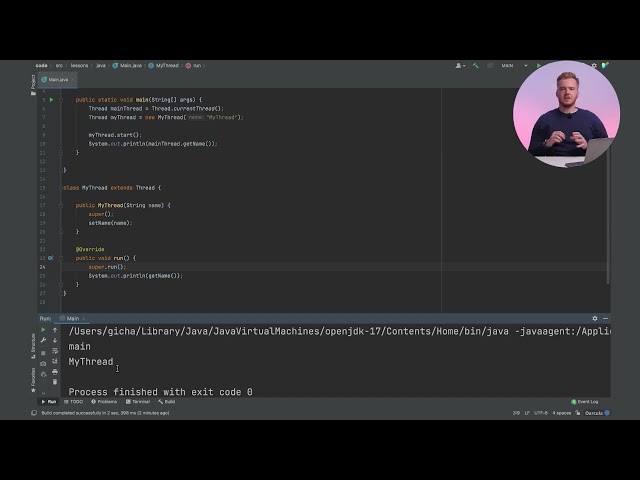Click the Up stack trace arrow icon
Viewport: 640px width, 480px height.
click(x=55, y=330)
